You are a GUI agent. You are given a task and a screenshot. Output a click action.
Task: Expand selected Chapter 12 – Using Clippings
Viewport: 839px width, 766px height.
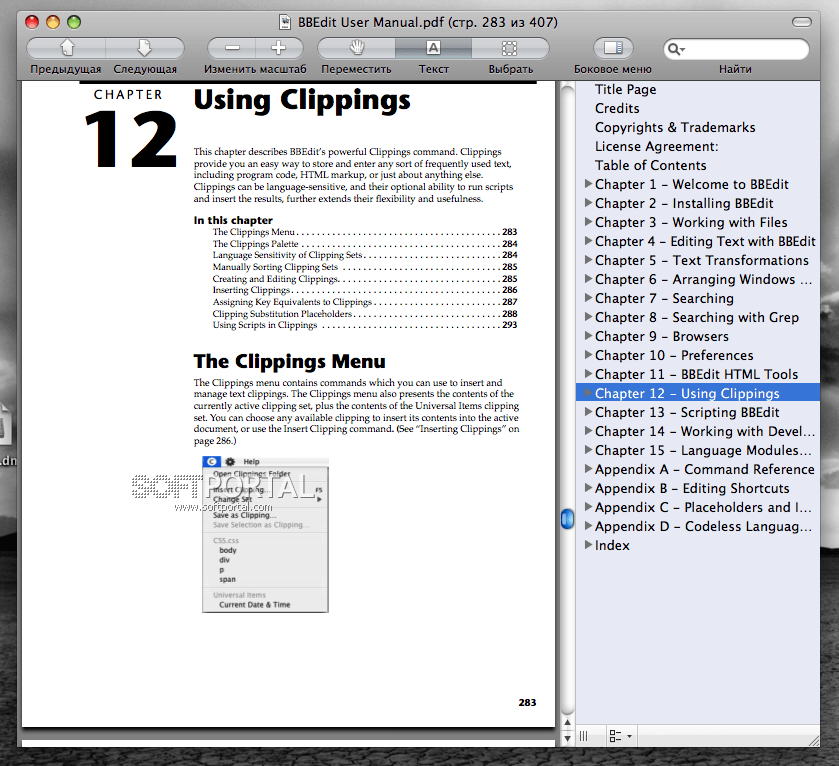click(x=588, y=393)
